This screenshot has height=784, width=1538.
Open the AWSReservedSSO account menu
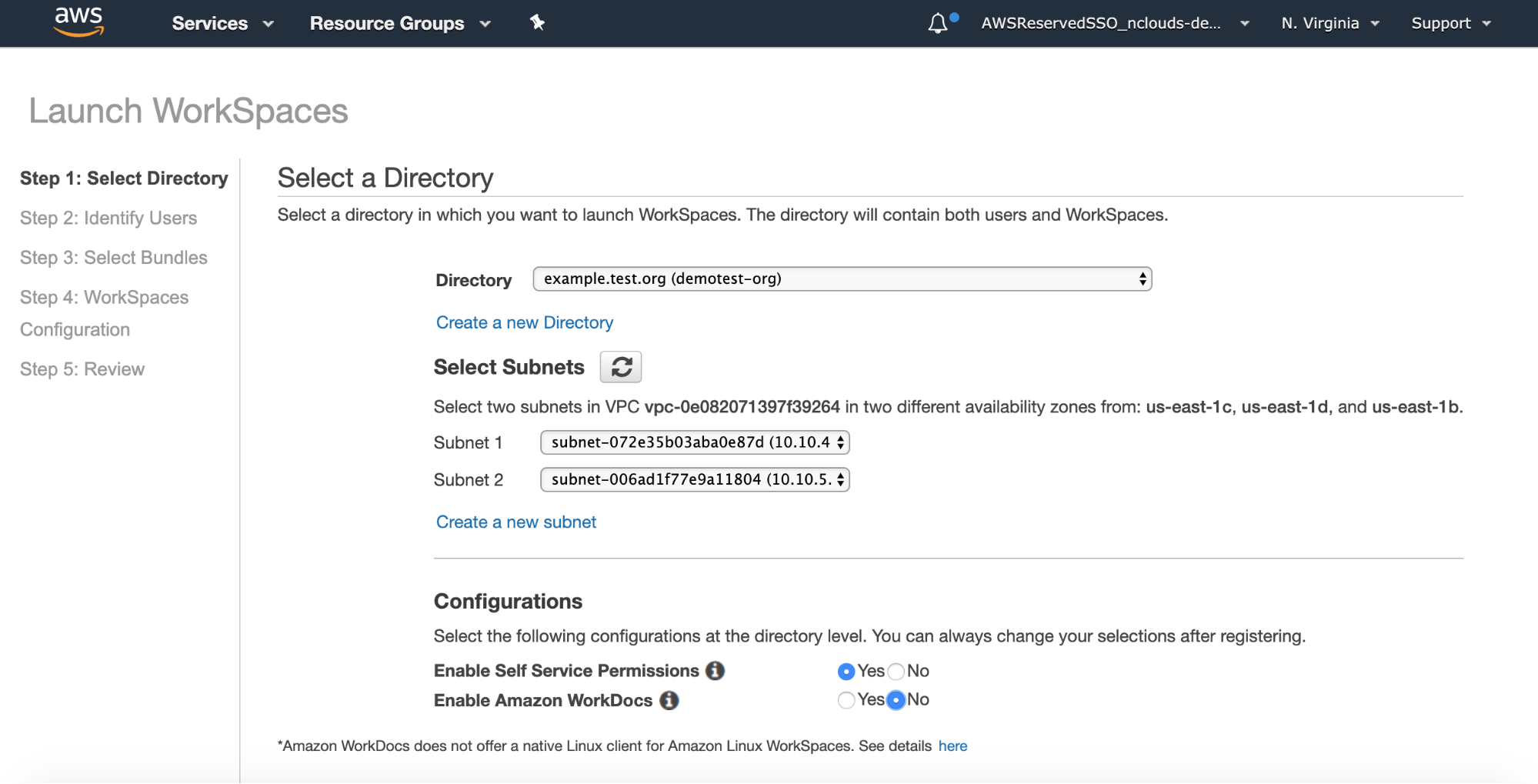click(1115, 23)
